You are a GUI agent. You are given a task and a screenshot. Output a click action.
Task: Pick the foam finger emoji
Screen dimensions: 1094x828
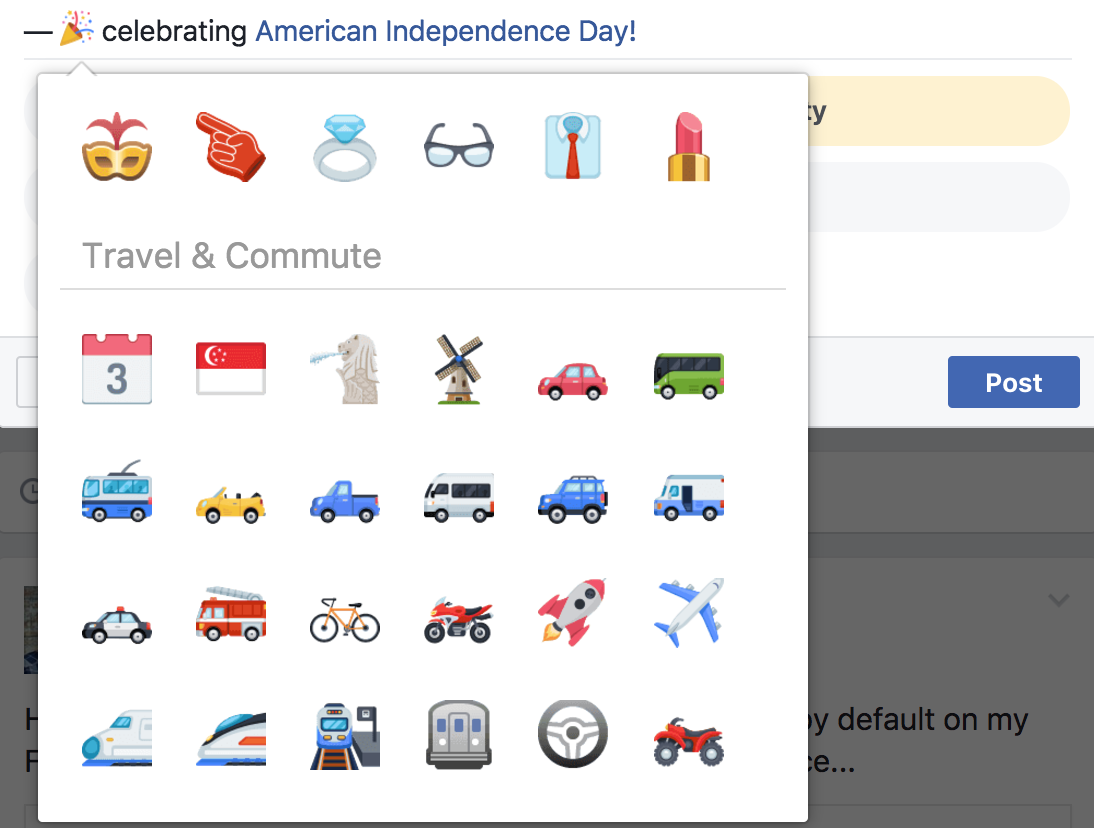pyautogui.click(x=231, y=145)
